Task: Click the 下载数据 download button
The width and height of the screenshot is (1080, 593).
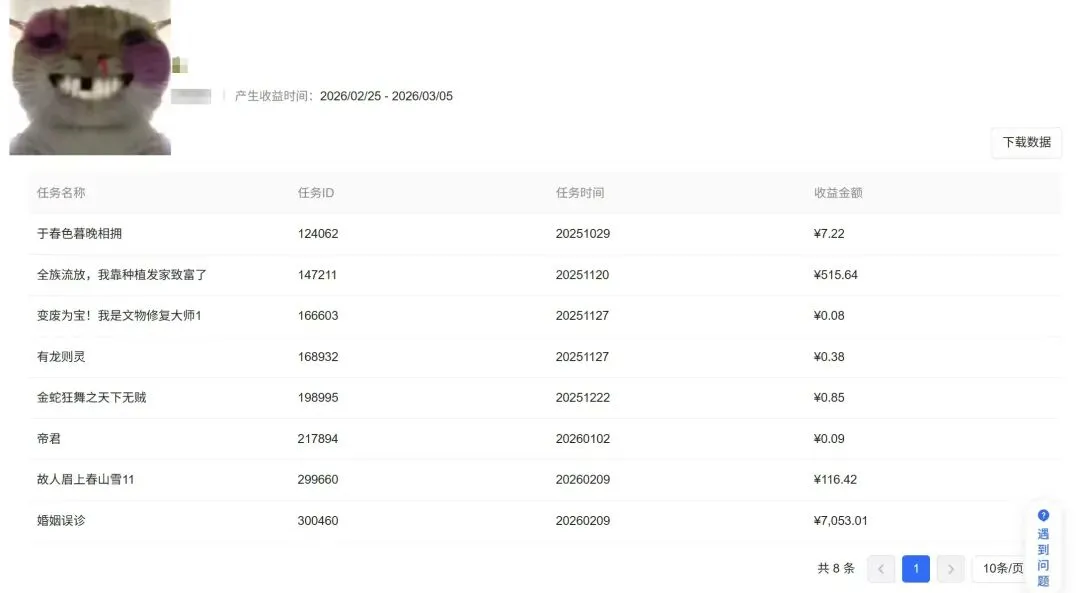Action: tap(1026, 143)
